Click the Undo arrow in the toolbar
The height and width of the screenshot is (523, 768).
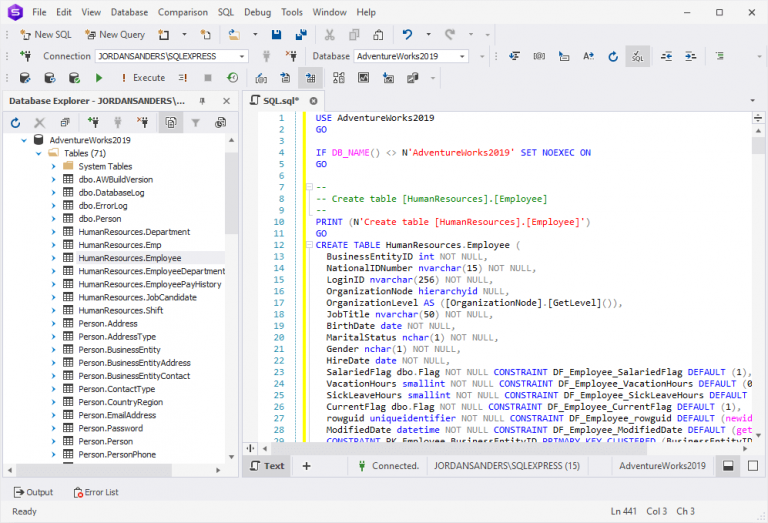click(x=406, y=34)
